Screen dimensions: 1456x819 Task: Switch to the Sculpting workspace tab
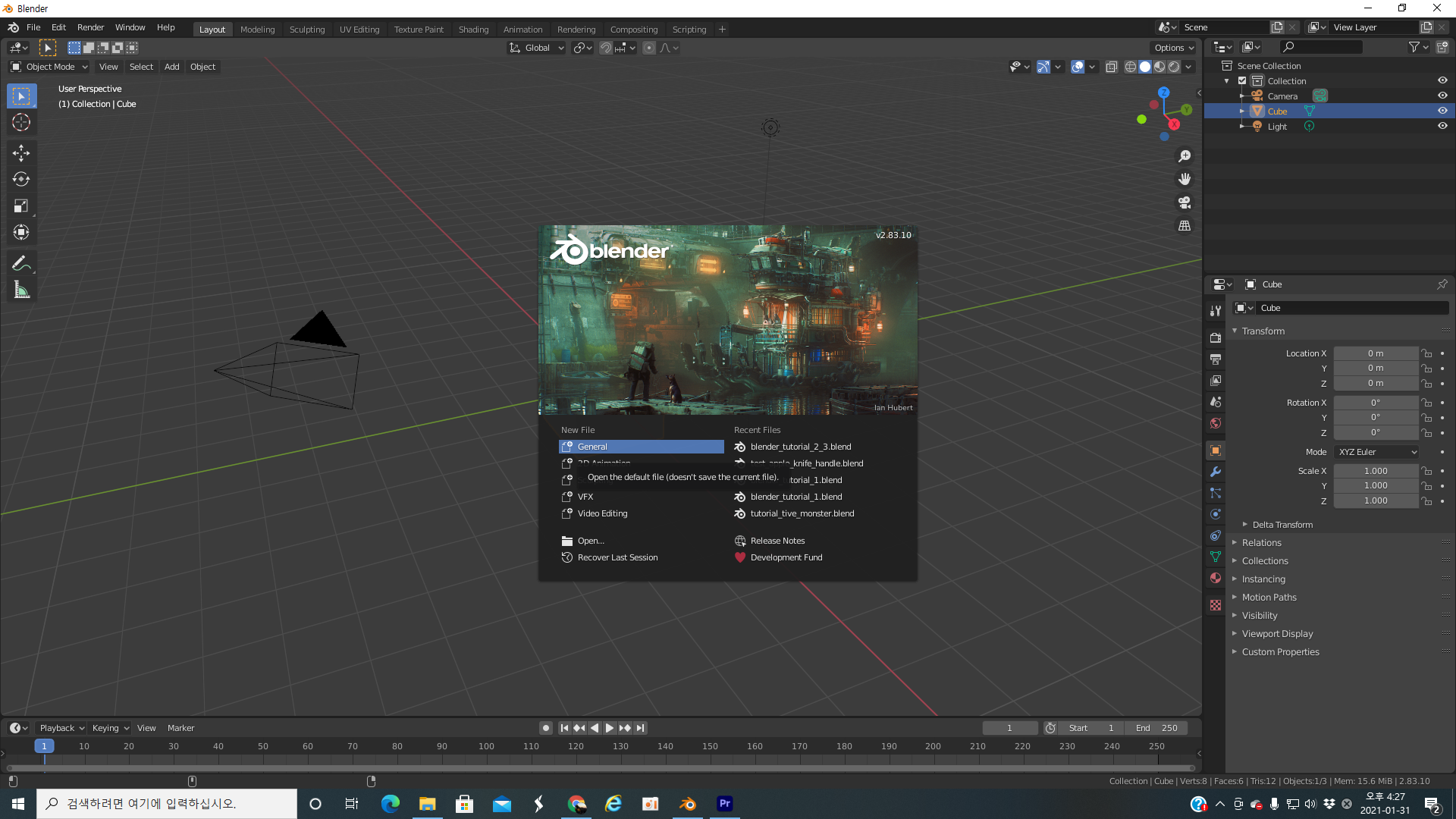click(x=306, y=30)
